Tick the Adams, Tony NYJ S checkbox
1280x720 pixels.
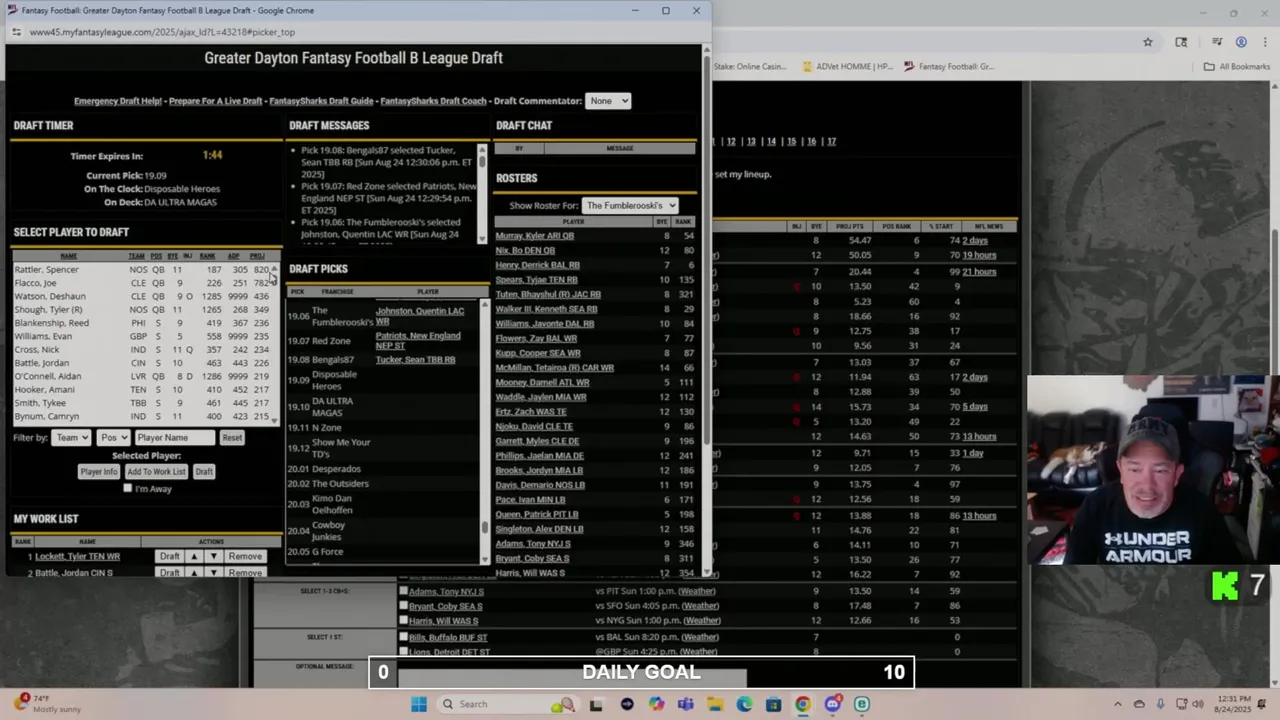coord(403,591)
